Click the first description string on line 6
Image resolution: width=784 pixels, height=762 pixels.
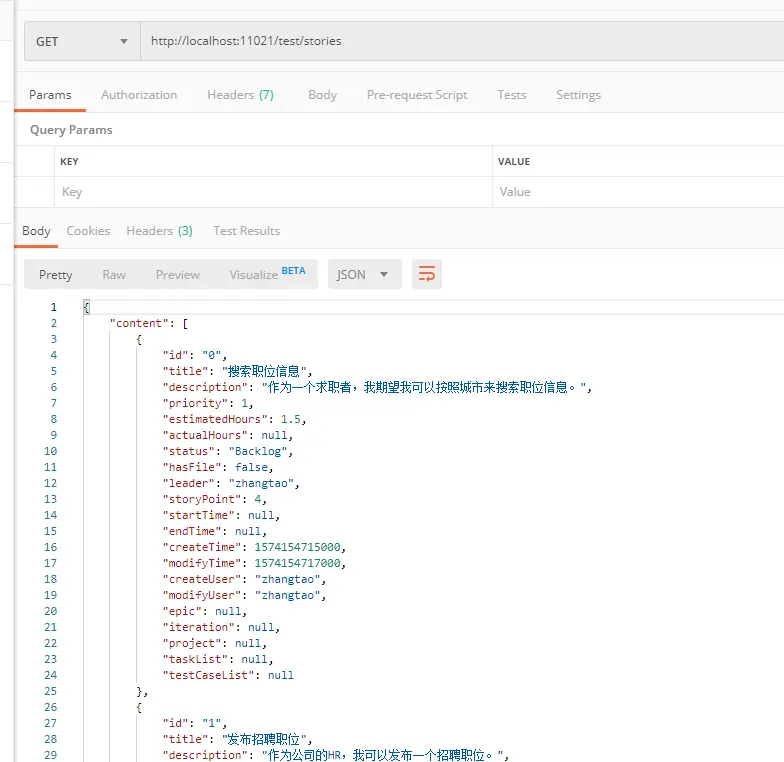tap(424, 388)
